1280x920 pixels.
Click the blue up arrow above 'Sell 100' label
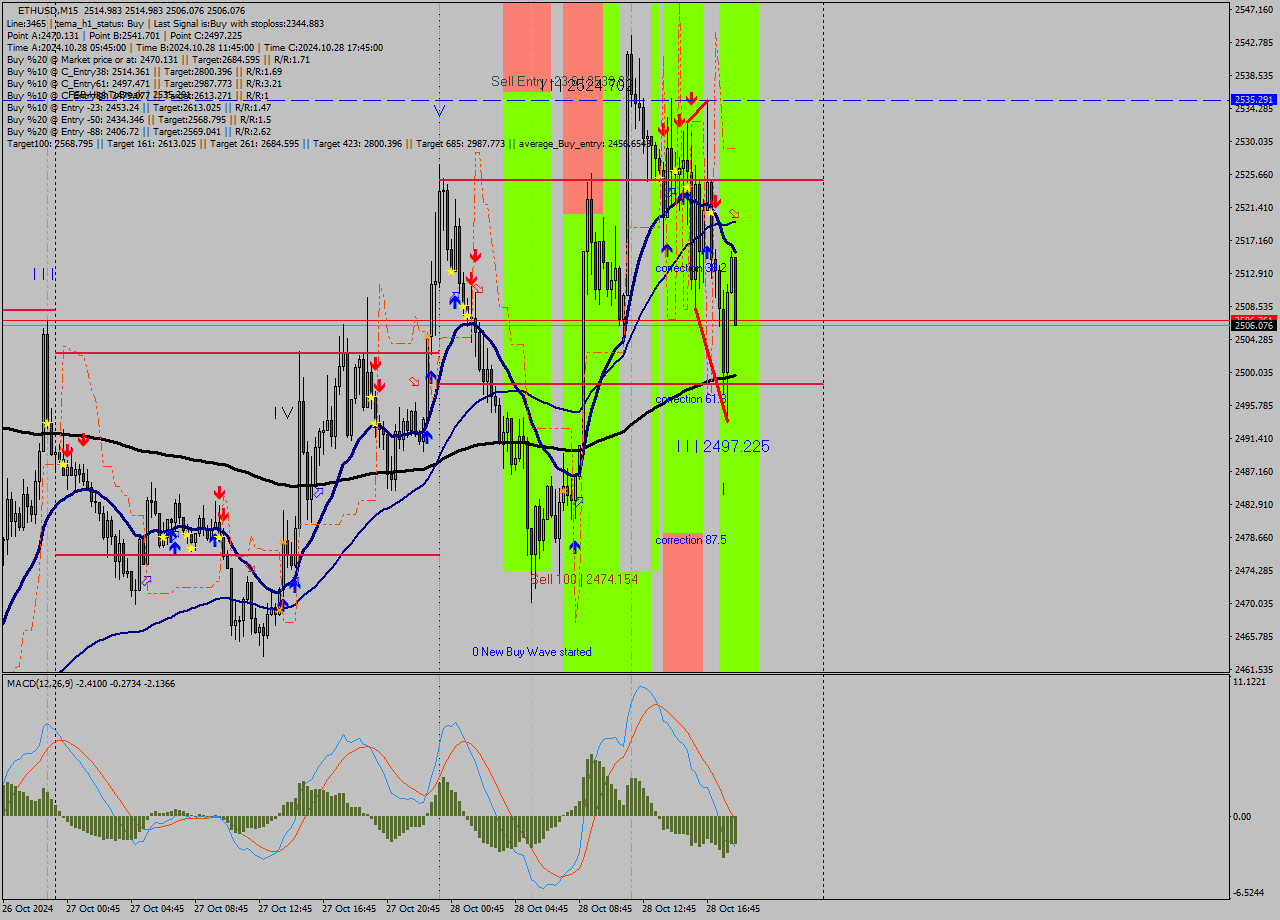pos(575,546)
